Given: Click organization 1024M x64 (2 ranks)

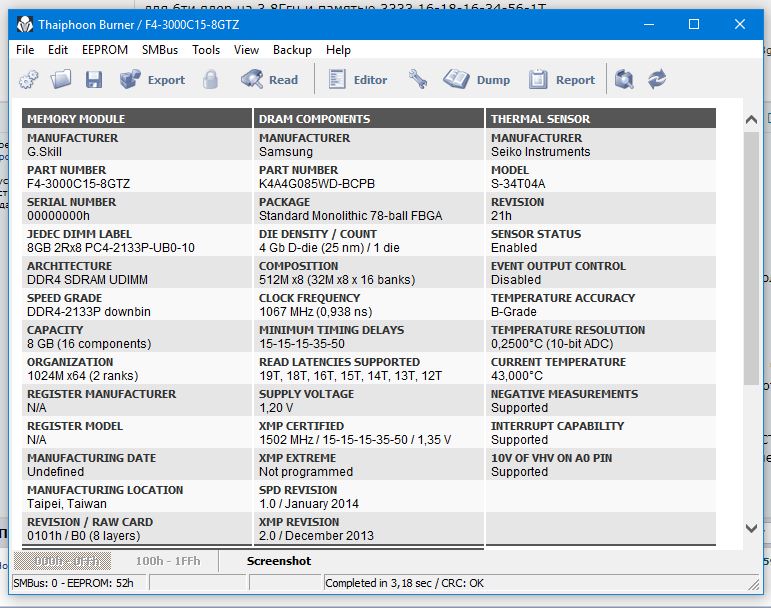Looking at the screenshot, I should 83,376.
